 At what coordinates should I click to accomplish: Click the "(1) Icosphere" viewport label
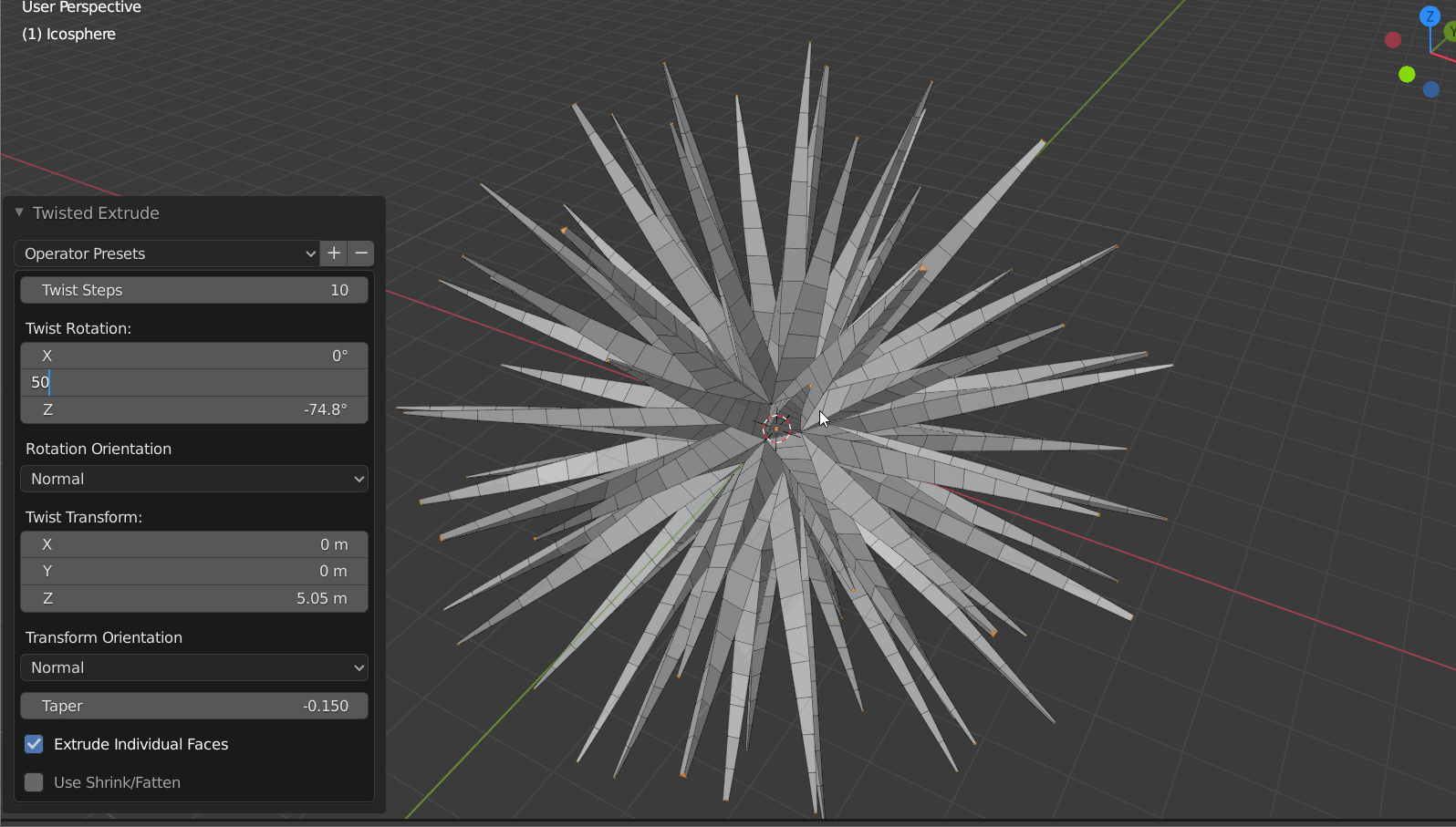68,34
